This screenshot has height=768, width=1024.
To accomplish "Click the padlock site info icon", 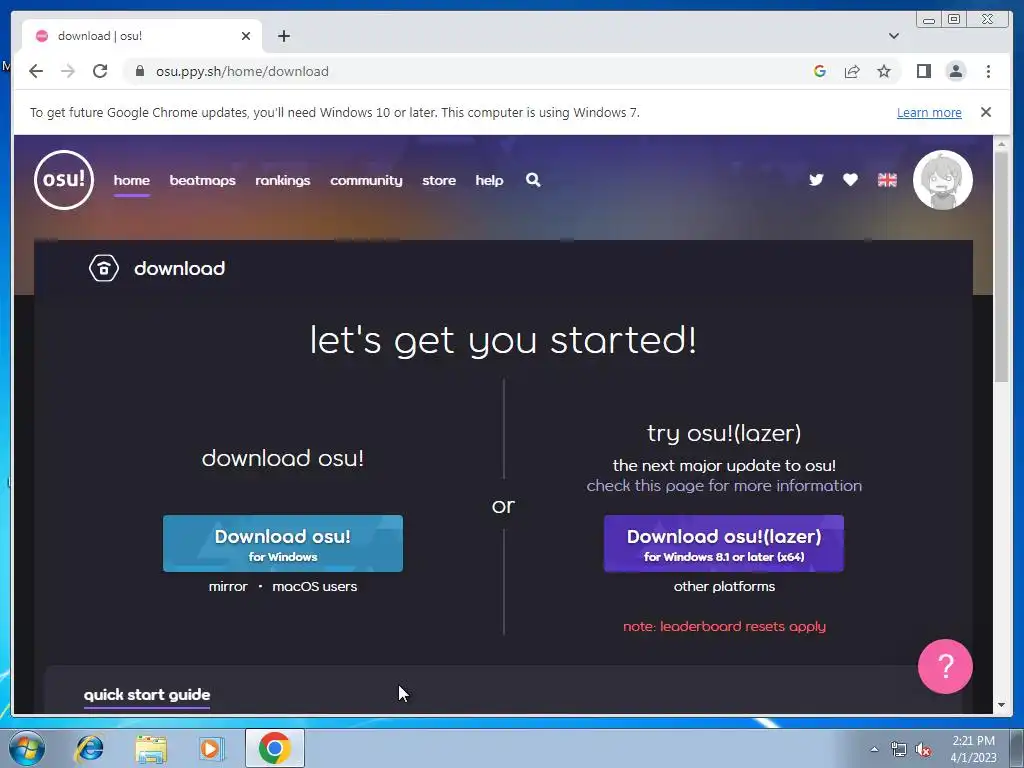I will (140, 71).
